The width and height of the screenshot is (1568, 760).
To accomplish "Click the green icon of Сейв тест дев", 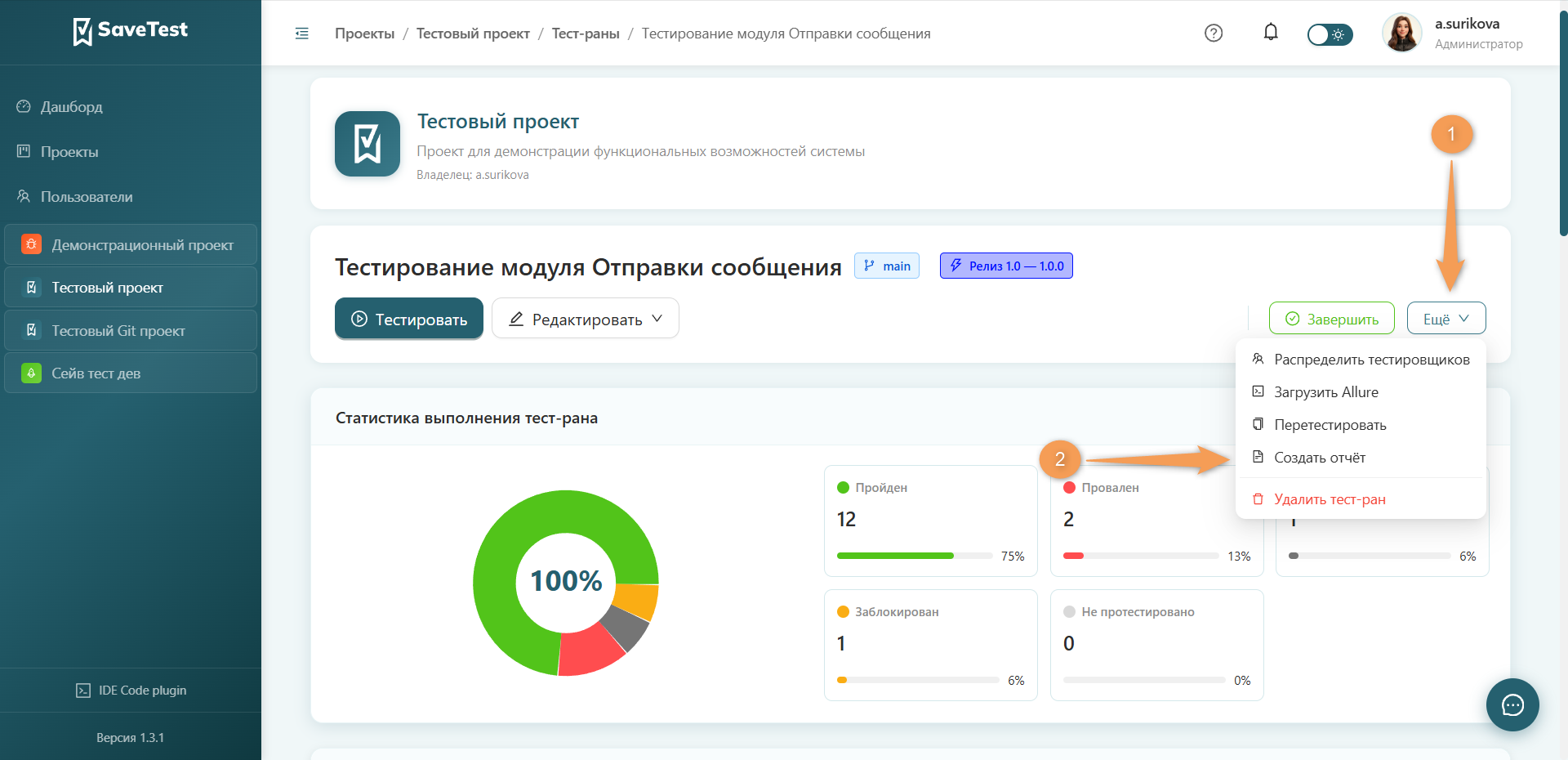I will point(31,373).
